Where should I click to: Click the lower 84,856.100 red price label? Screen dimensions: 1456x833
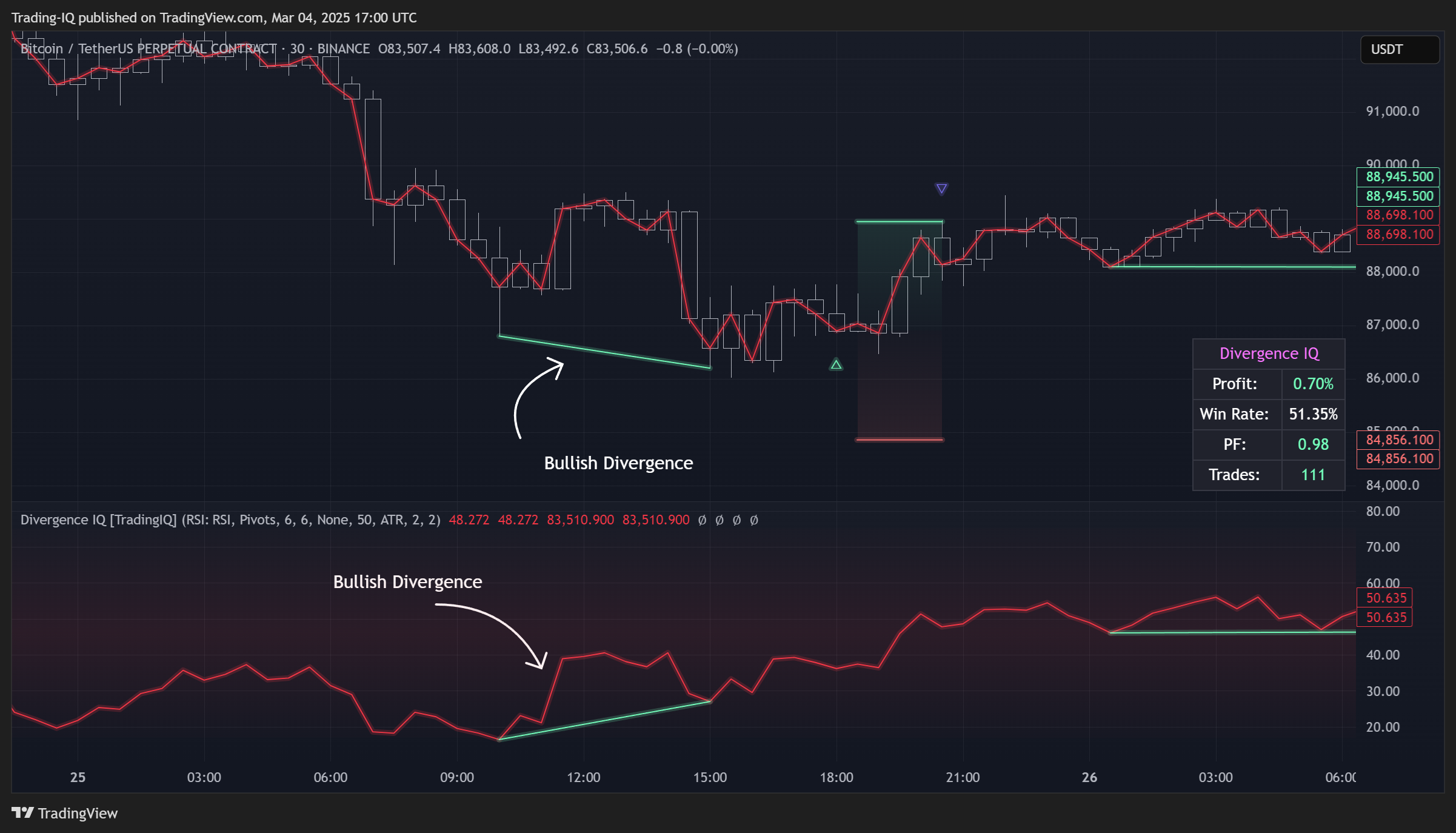[1399, 459]
